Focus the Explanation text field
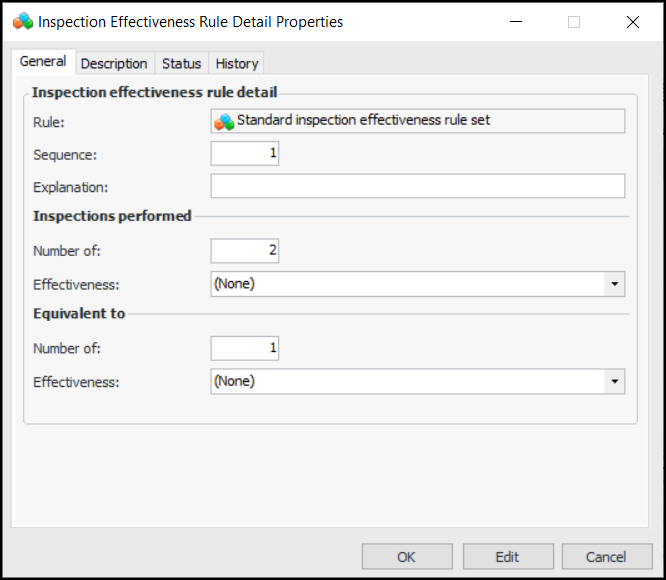666x580 pixels. (417, 186)
